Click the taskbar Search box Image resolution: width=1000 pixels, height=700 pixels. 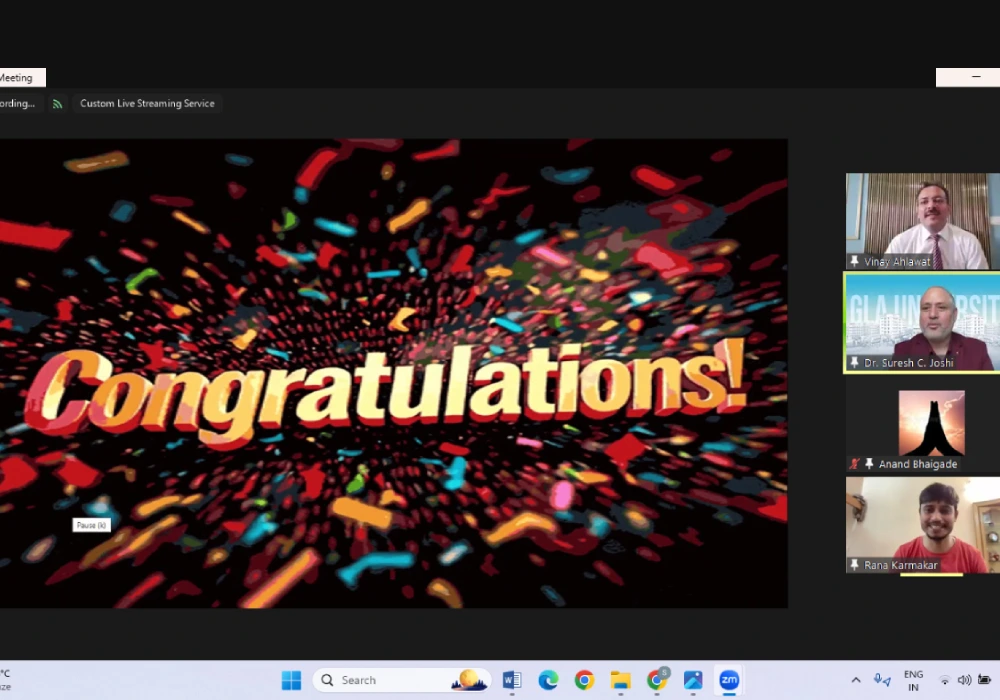click(x=402, y=680)
